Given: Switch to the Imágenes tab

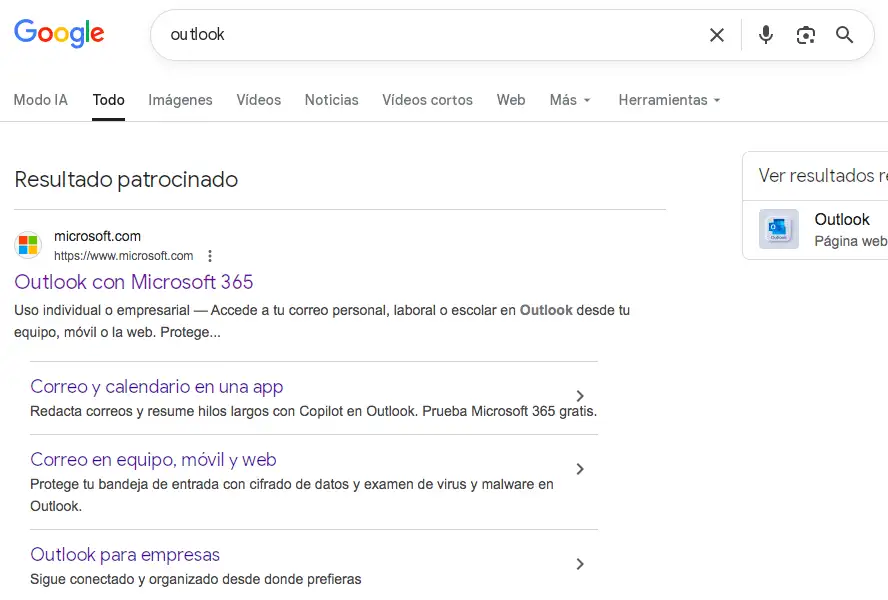Looking at the screenshot, I should click(x=180, y=100).
